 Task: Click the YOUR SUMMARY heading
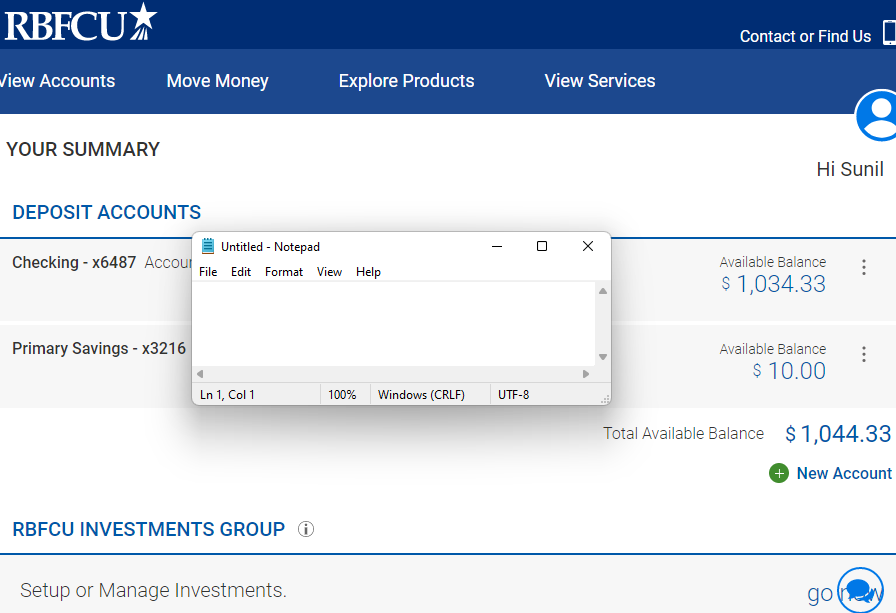pyautogui.click(x=83, y=149)
